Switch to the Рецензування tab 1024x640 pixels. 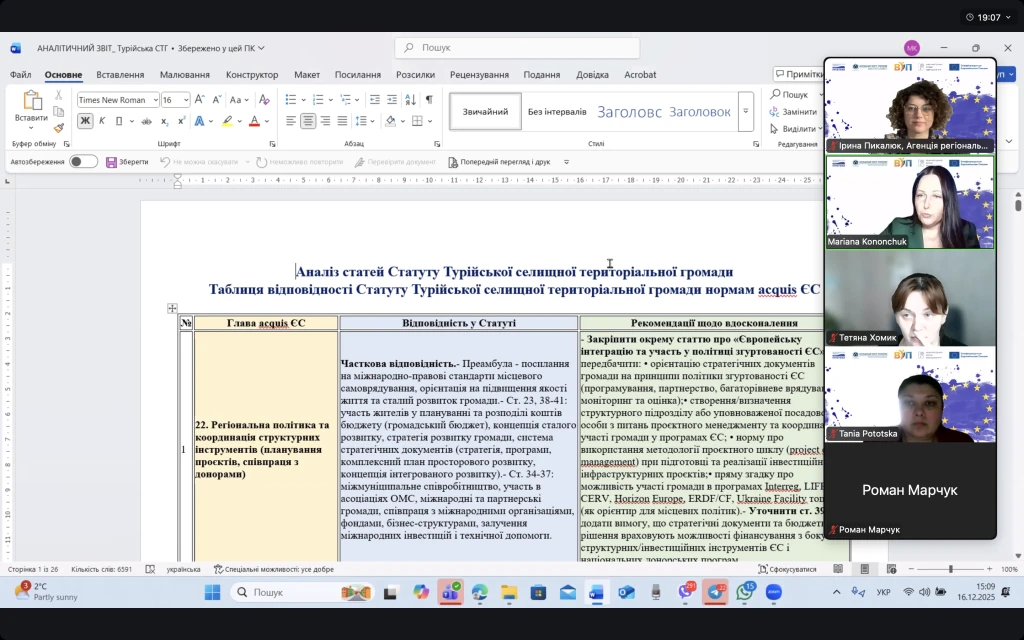pos(479,75)
